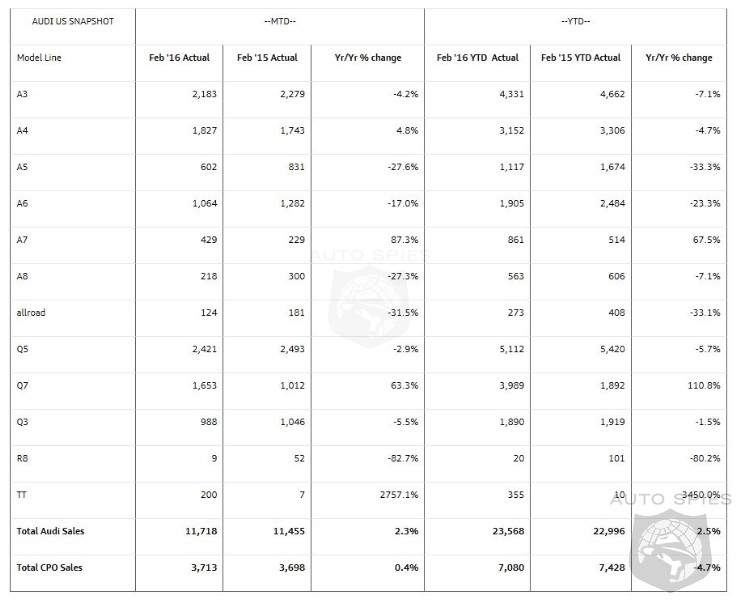Viewport: 737px width, 600px height.
Task: Click the Q5 2,421 sales value
Action: click(x=197, y=349)
